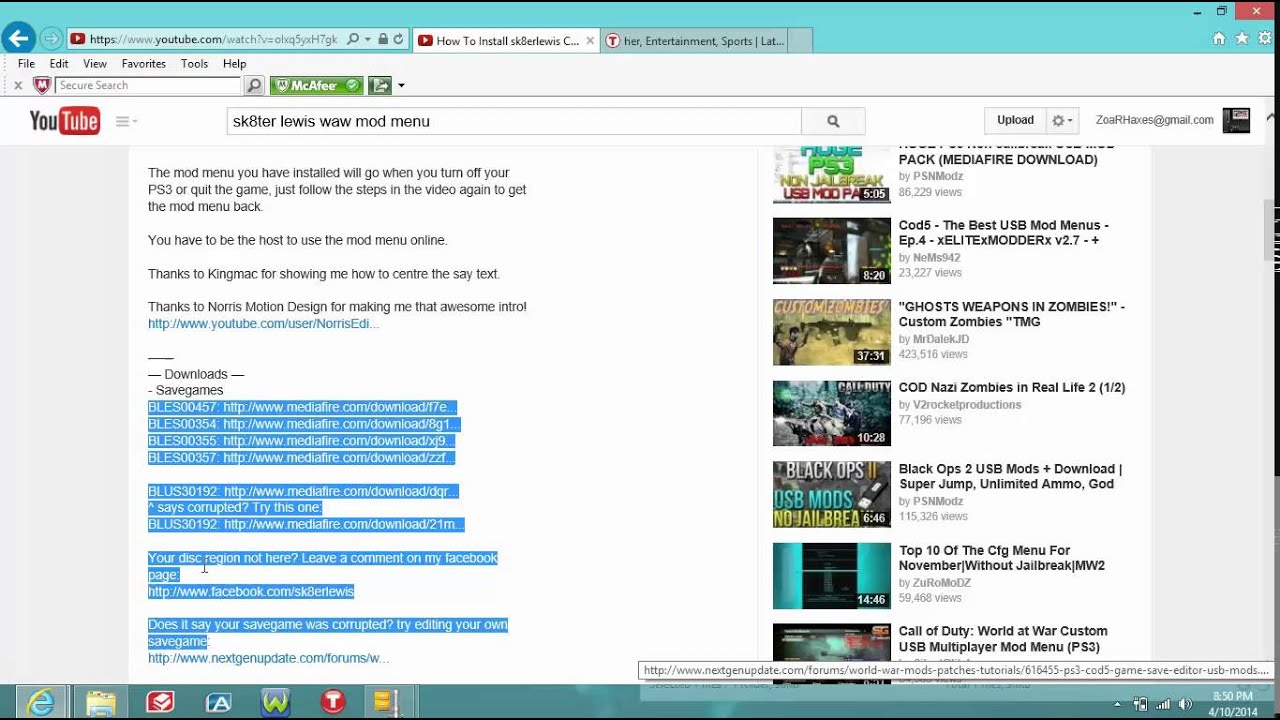Close the 'How To Install sk8erlewis' tab
Image resolution: width=1280 pixels, height=720 pixels.
pos(589,41)
